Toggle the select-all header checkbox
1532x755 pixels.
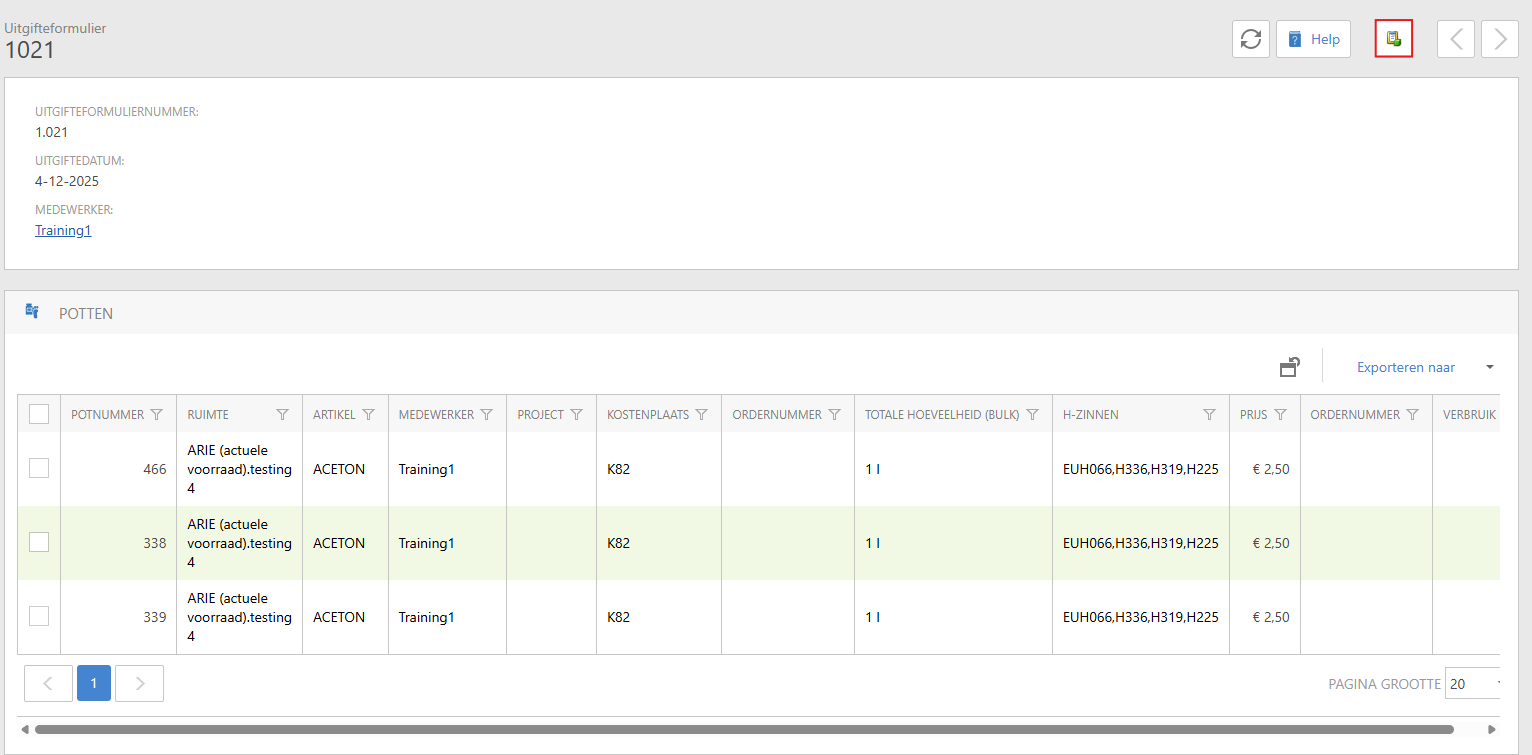[39, 414]
